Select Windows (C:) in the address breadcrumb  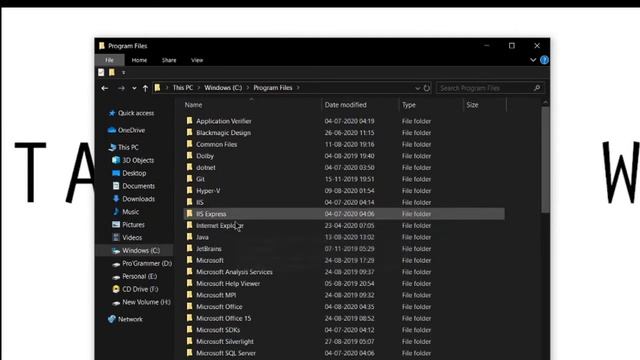click(x=223, y=88)
